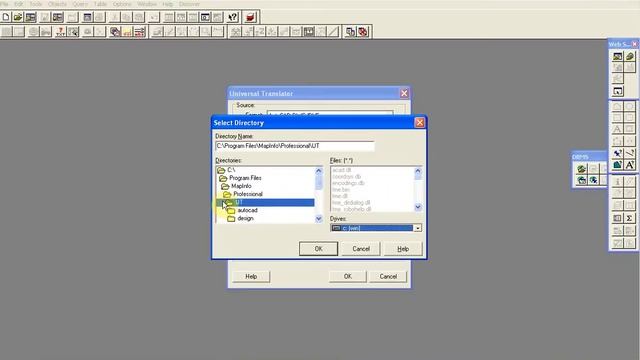The height and width of the screenshot is (360, 640).
Task: Close the Universal Translator window
Action: click(404, 93)
